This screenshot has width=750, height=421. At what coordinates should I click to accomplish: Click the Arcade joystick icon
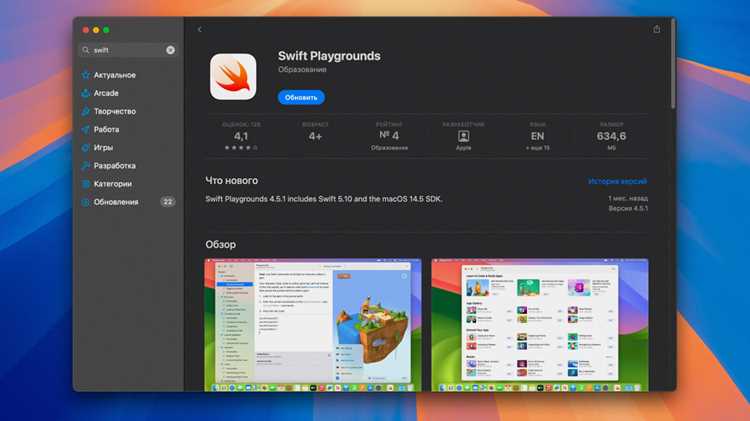(86, 93)
